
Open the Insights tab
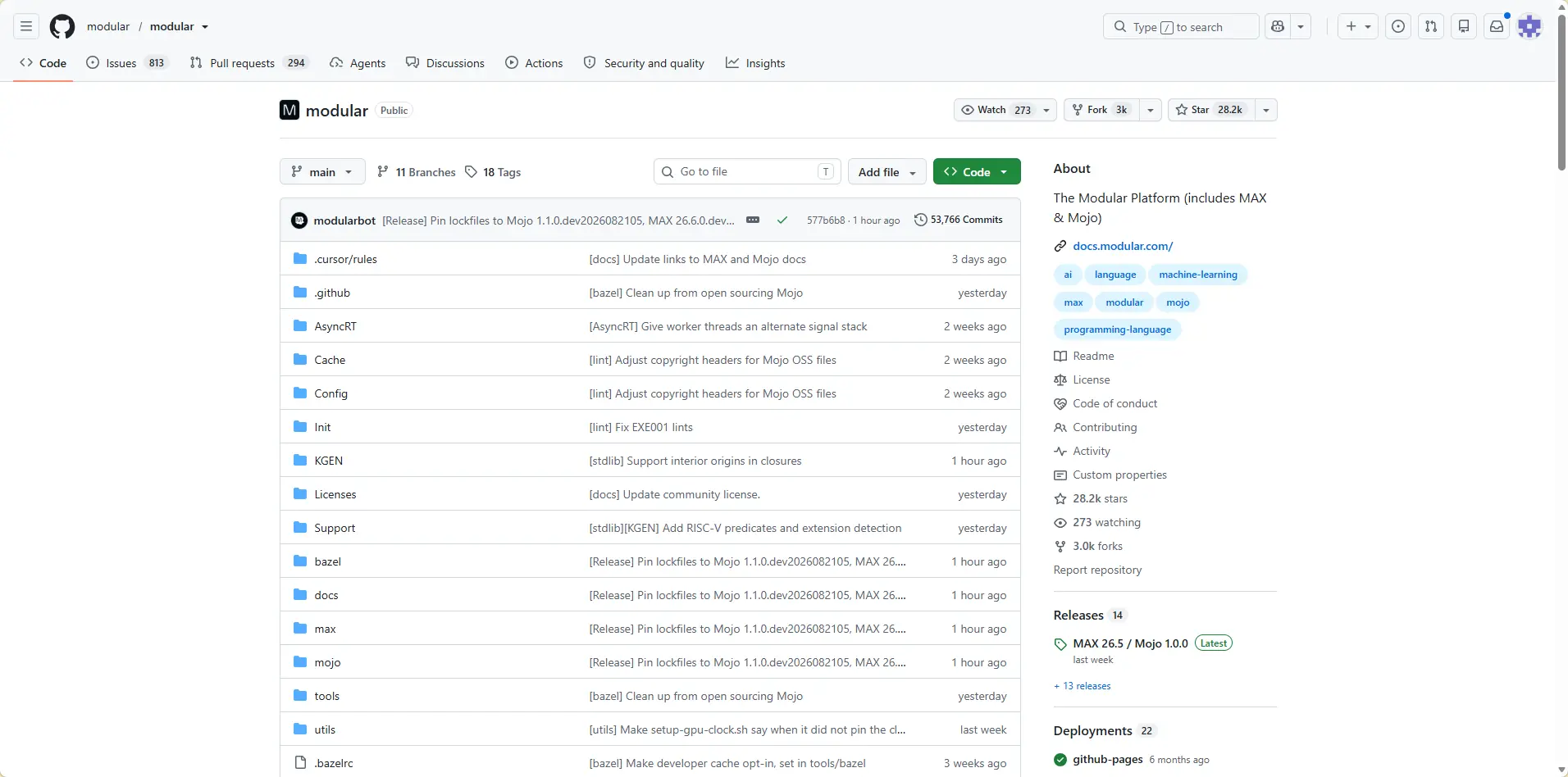(x=755, y=63)
